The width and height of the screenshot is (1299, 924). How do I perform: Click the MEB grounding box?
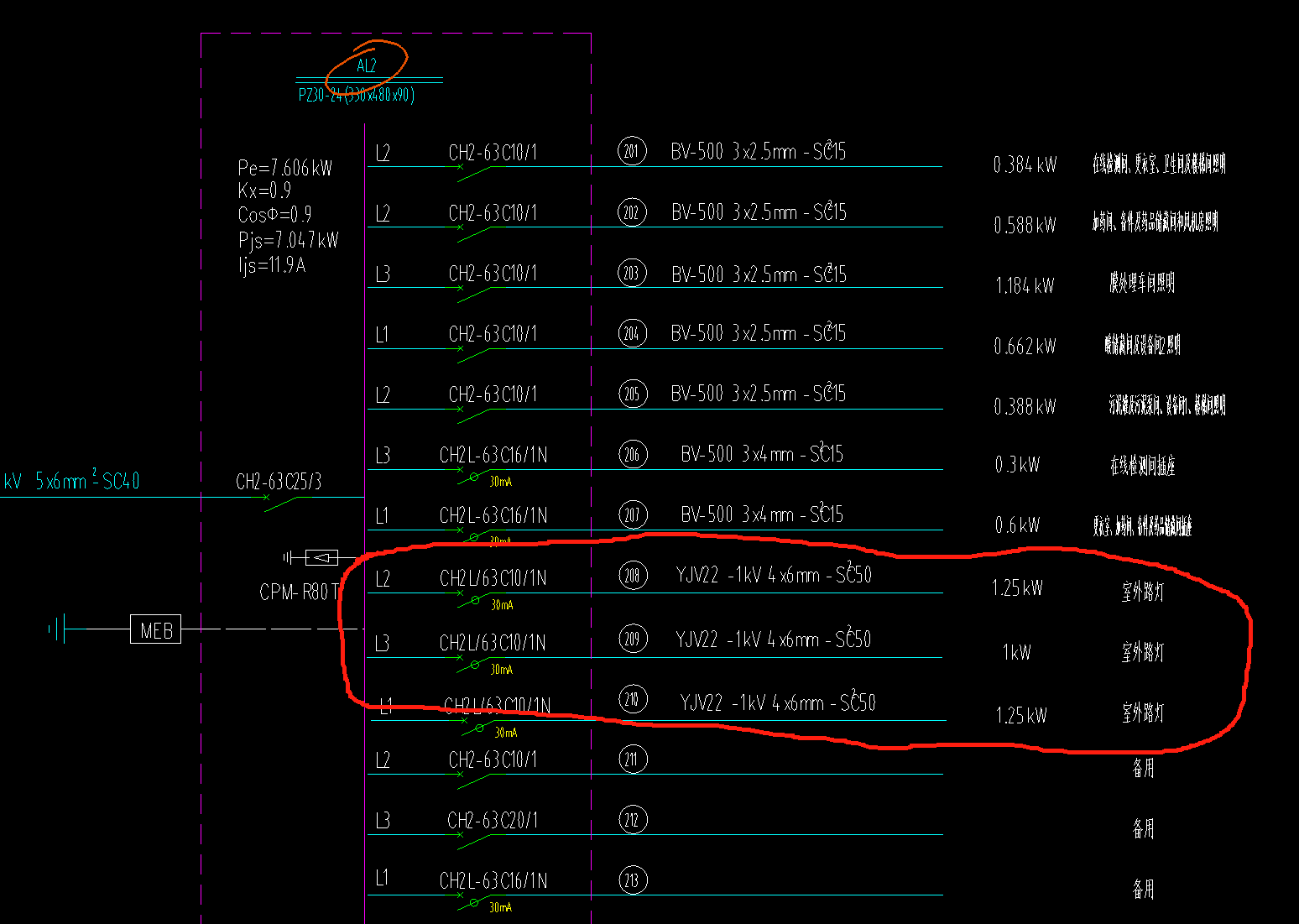pos(156,629)
